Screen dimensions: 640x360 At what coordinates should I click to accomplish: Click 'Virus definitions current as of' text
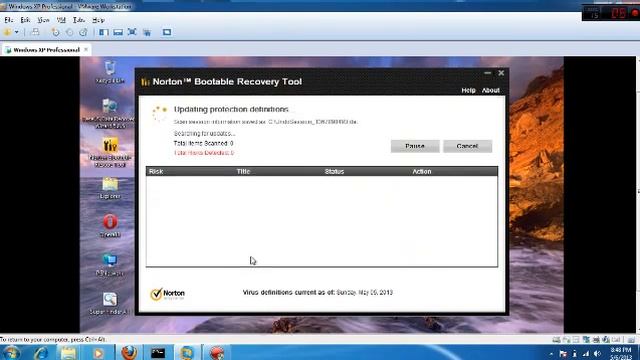coord(288,292)
